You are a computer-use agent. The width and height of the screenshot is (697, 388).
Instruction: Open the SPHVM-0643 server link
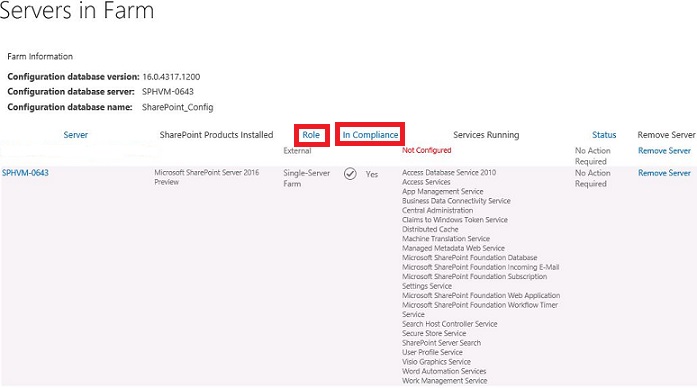click(x=25, y=172)
